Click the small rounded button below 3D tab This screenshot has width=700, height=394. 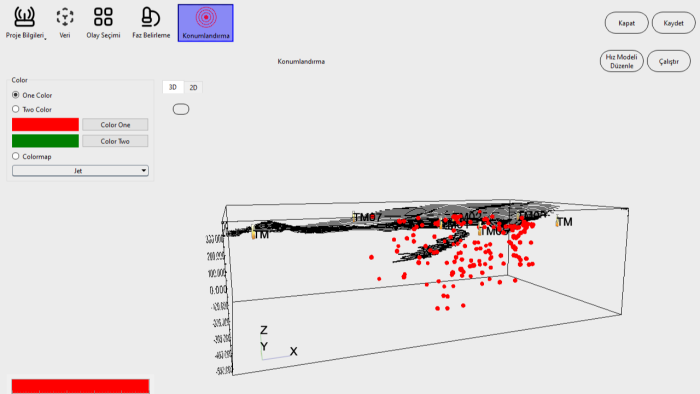[181, 109]
